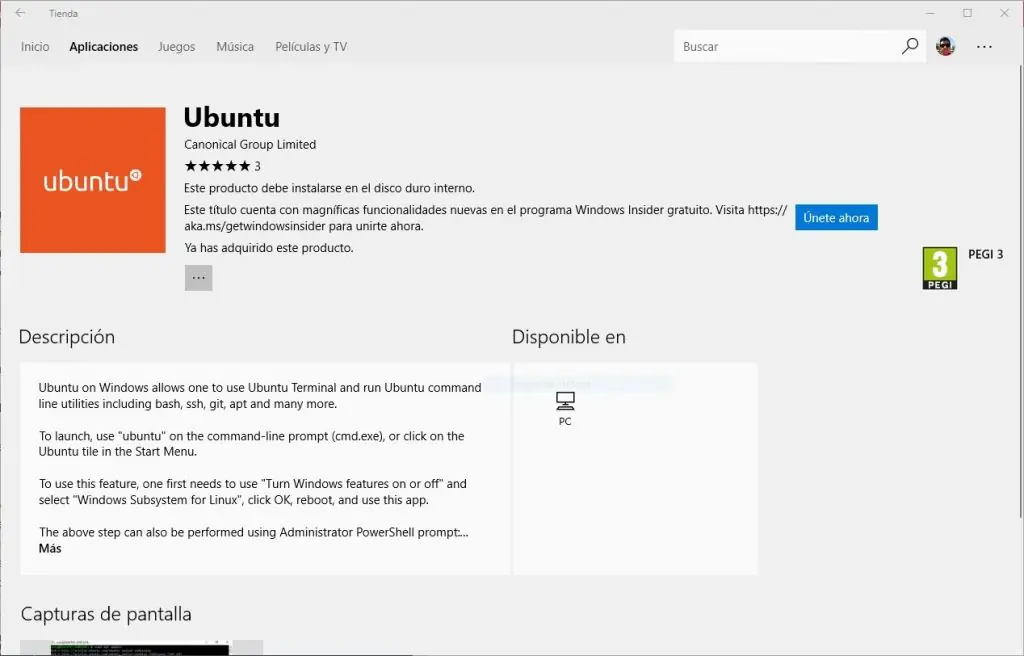Click the 'PEGI 3' label text
The height and width of the screenshot is (656, 1024).
click(x=985, y=254)
